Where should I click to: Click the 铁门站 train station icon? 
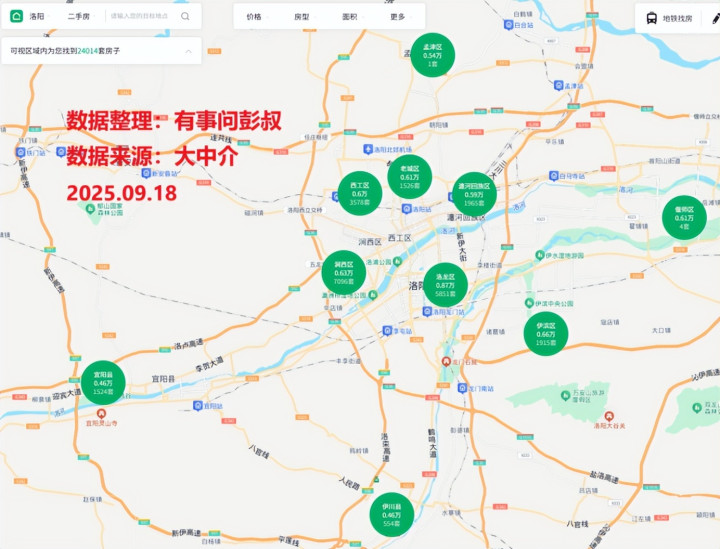tap(20, 152)
